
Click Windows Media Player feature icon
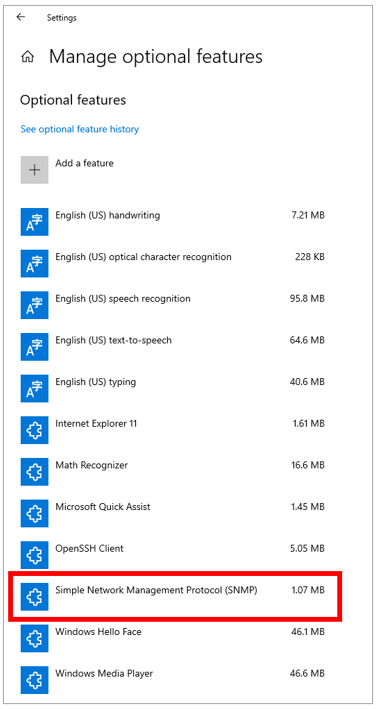[x=34, y=680]
